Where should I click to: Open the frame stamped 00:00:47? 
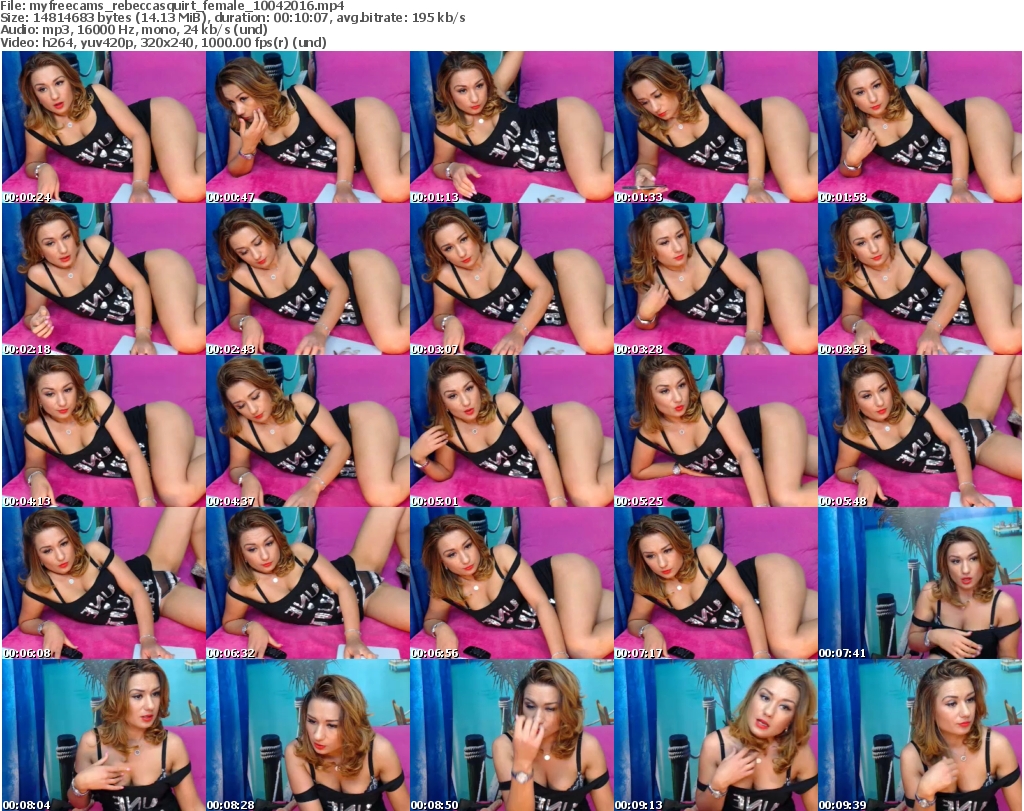[308, 127]
